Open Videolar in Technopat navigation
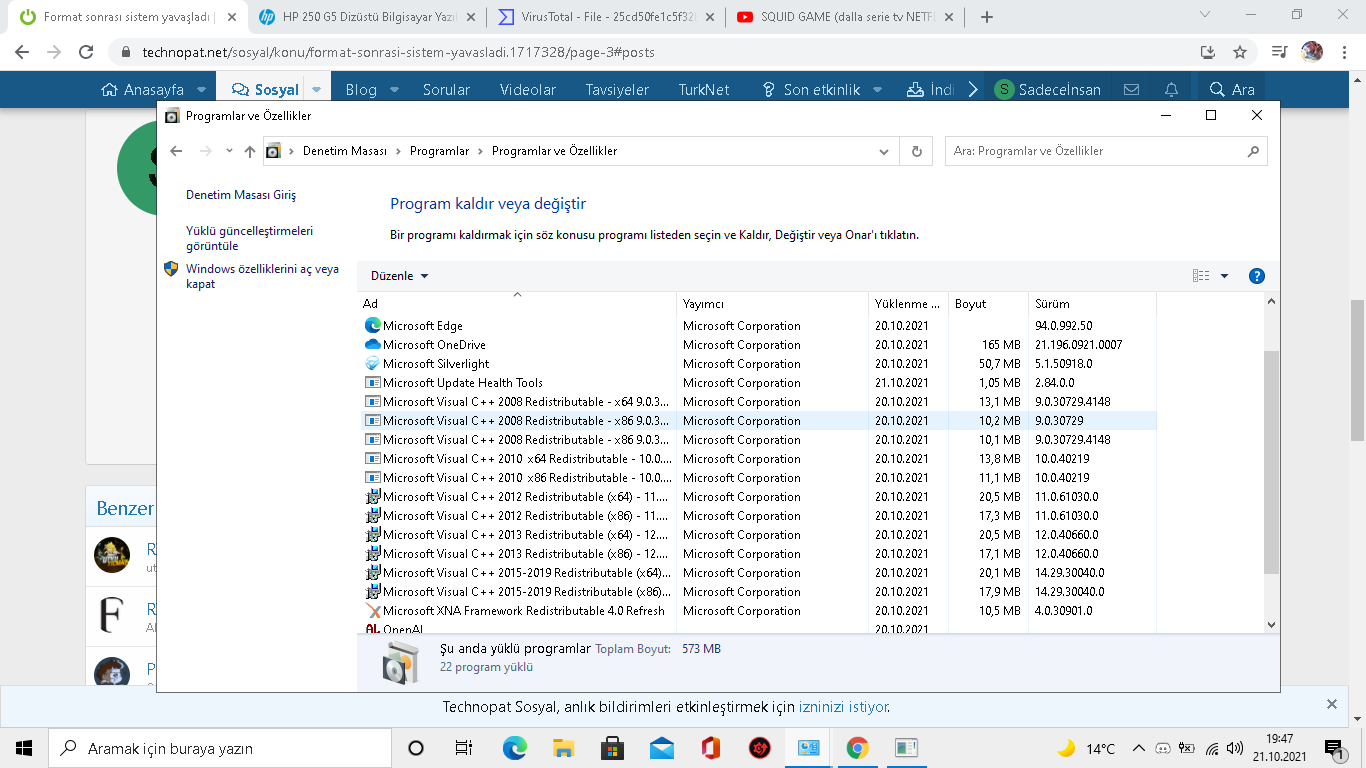This screenshot has height=768, width=1366. 528,90
